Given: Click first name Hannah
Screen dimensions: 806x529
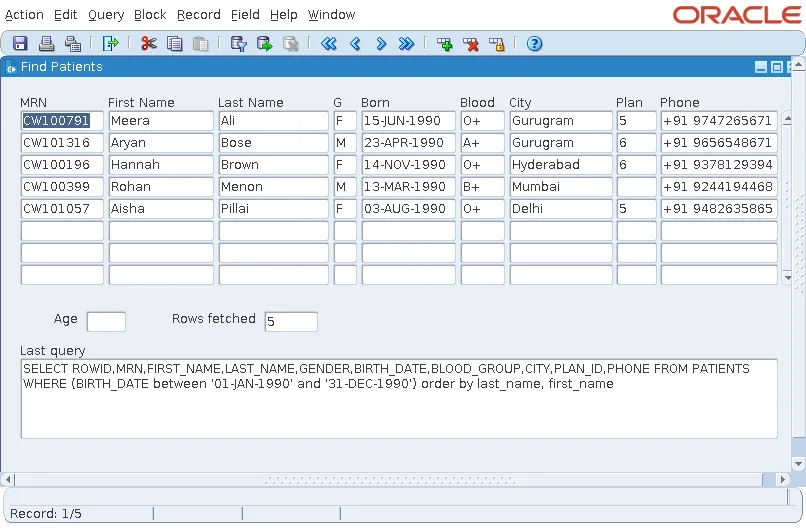Looking at the screenshot, I should click(161, 165).
